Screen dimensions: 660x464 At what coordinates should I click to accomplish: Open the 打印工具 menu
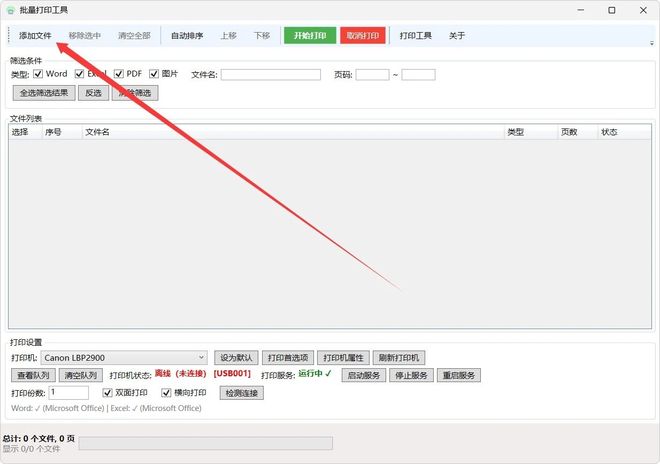(x=415, y=36)
